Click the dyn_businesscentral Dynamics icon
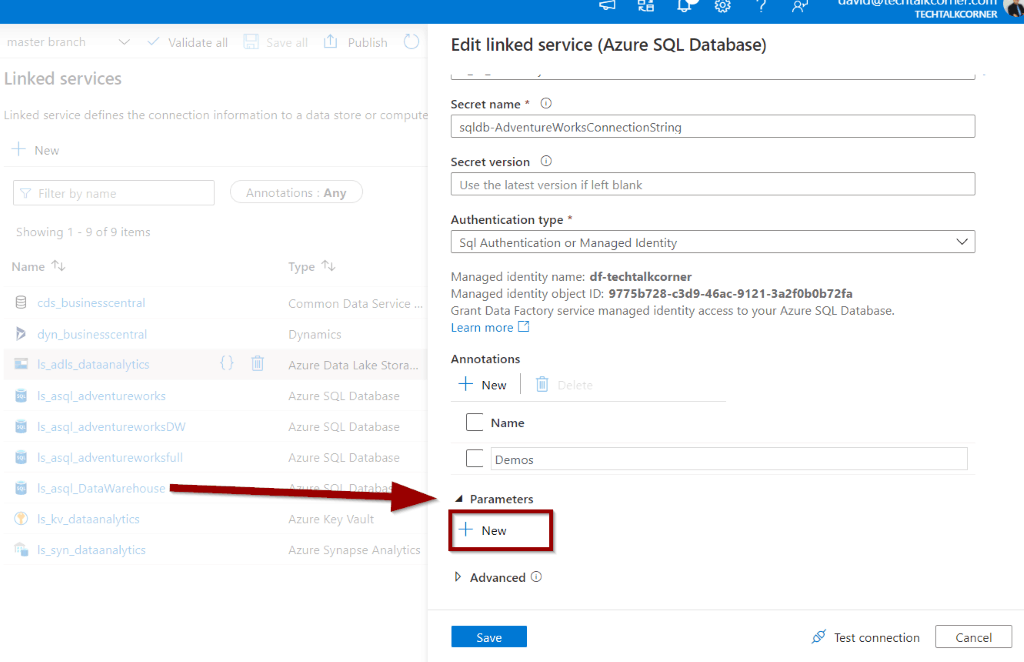The image size is (1024, 662). pos(21,334)
